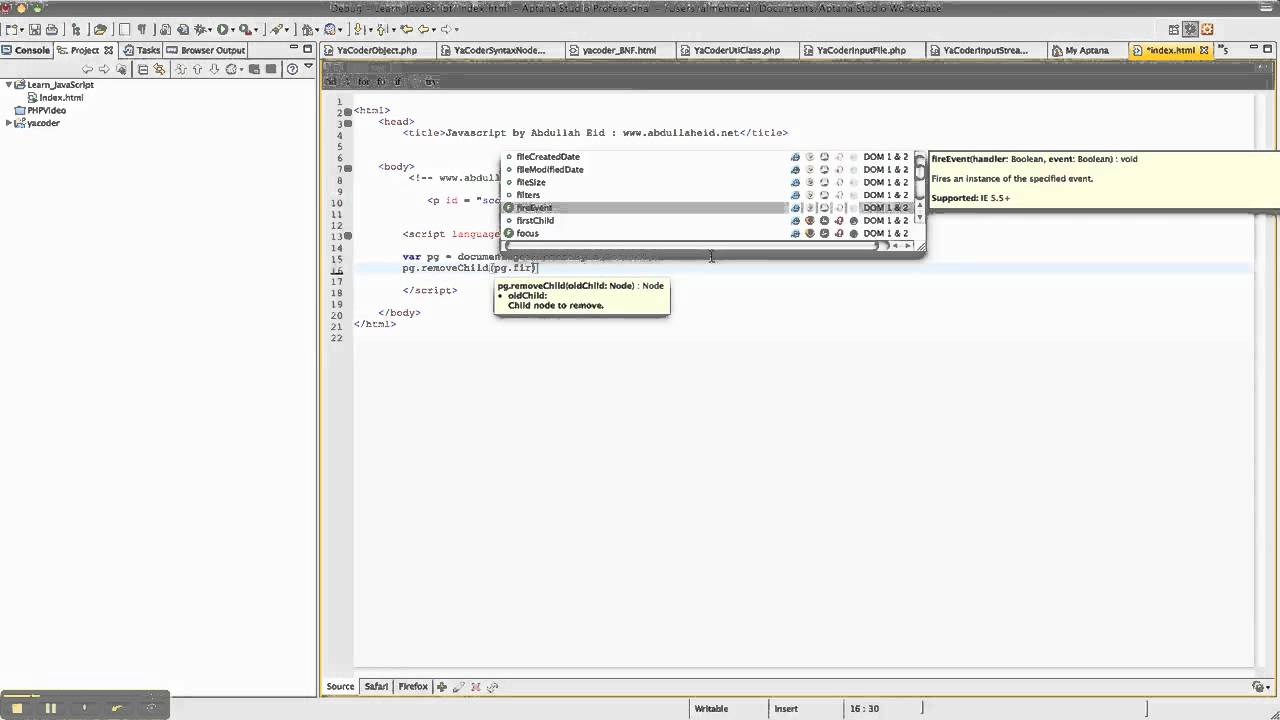The width and height of the screenshot is (1280, 720).
Task: Close the Project tab
Action: 109,50
